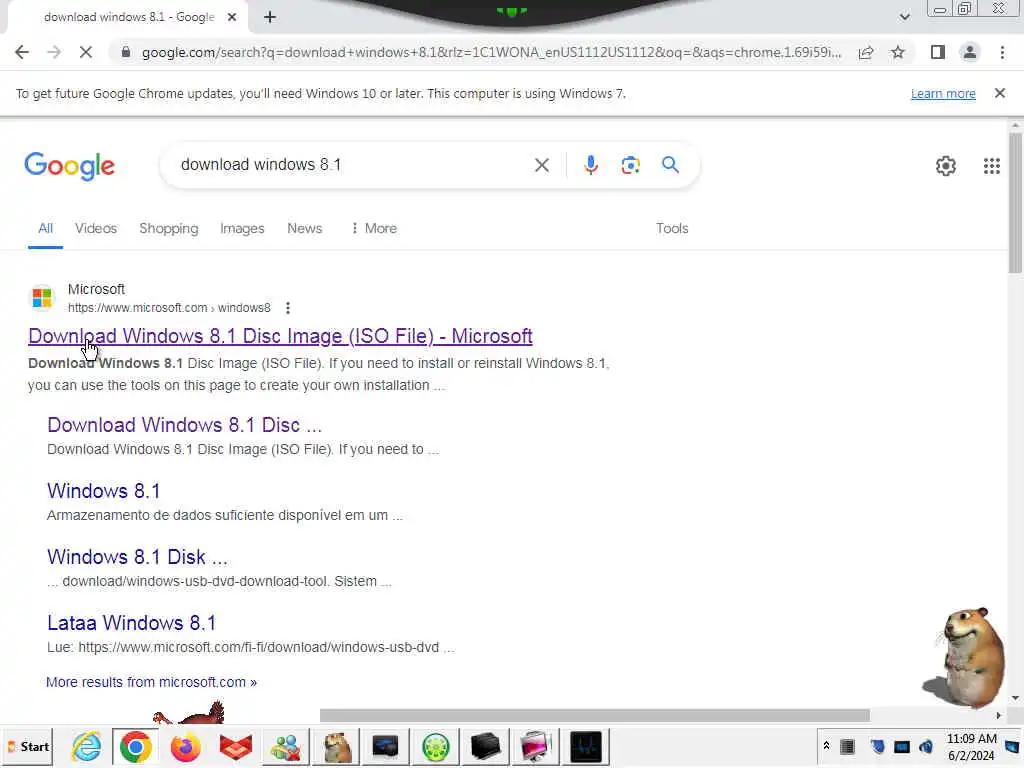Close the download windows 8.1 tab

click(x=232, y=17)
